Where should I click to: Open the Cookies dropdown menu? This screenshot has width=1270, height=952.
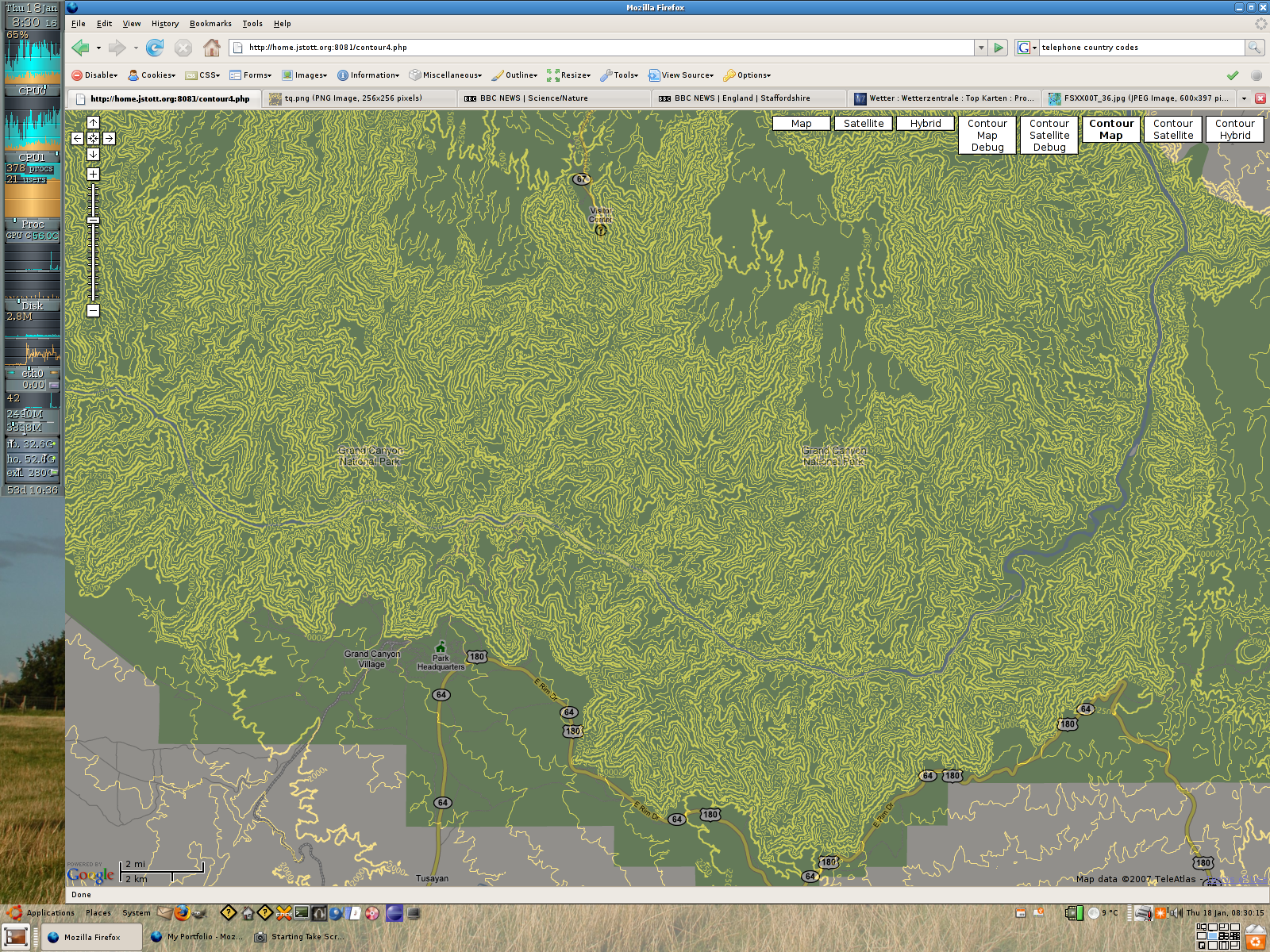152,75
